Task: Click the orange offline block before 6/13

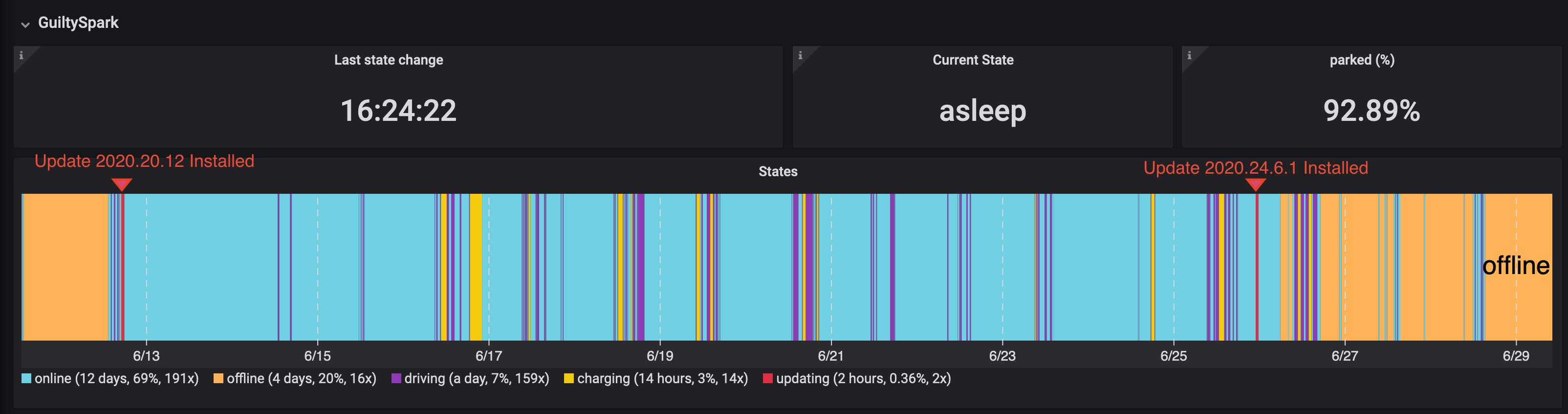Action: point(65,267)
